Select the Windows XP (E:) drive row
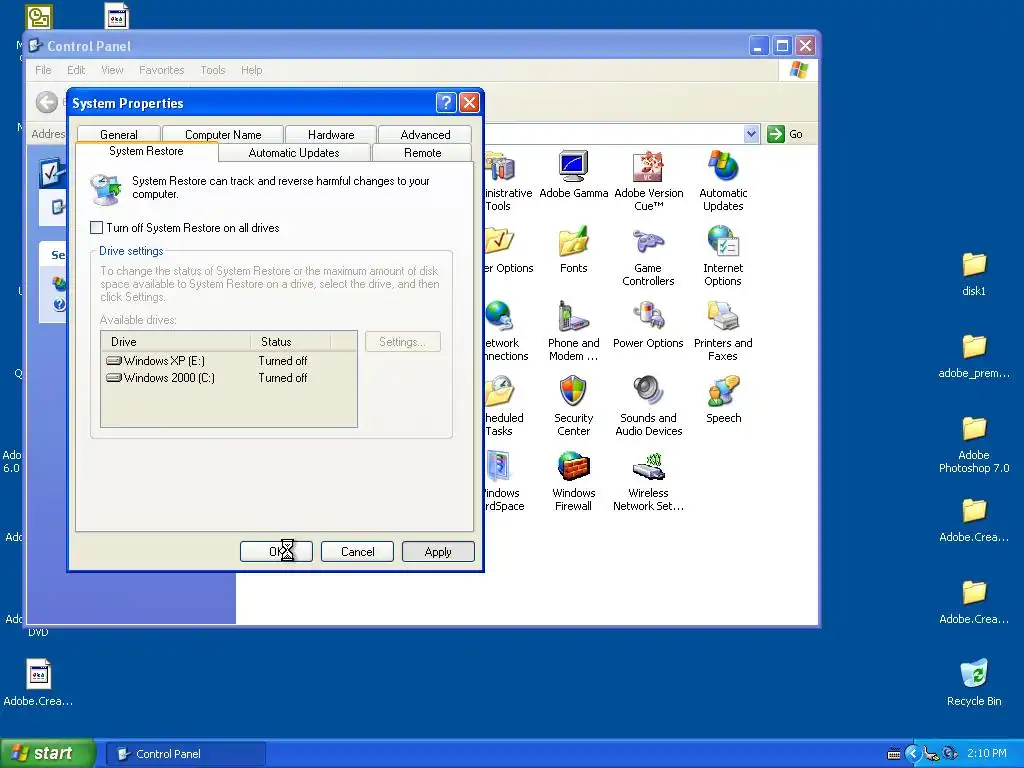 coord(228,360)
